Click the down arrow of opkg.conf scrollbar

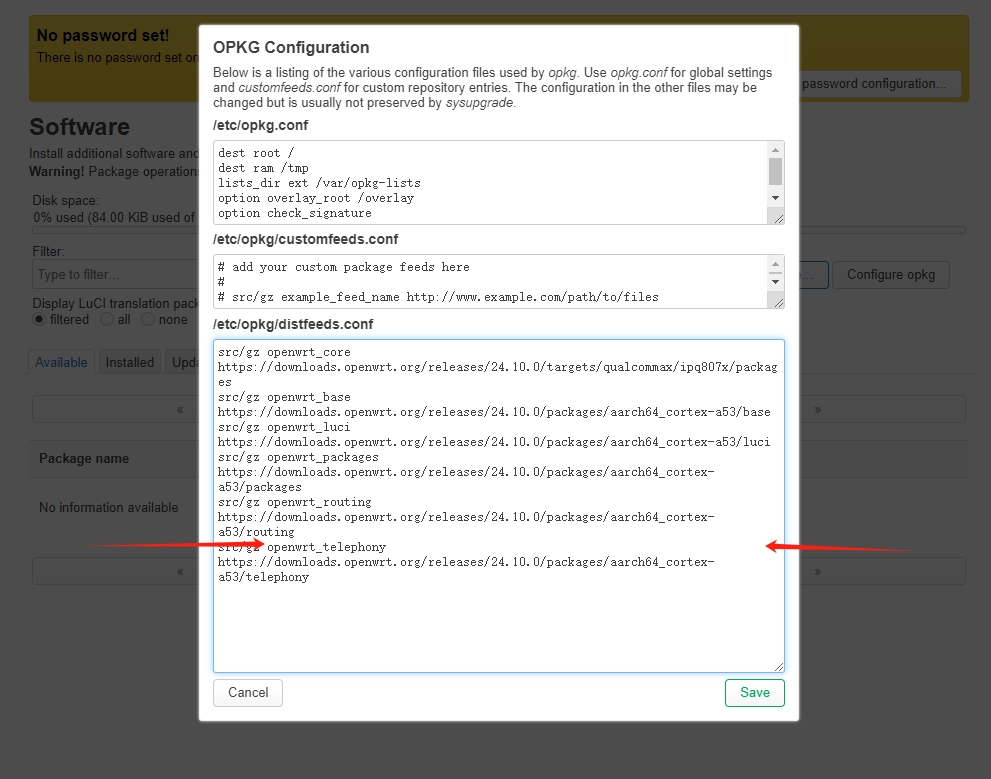click(x=775, y=198)
